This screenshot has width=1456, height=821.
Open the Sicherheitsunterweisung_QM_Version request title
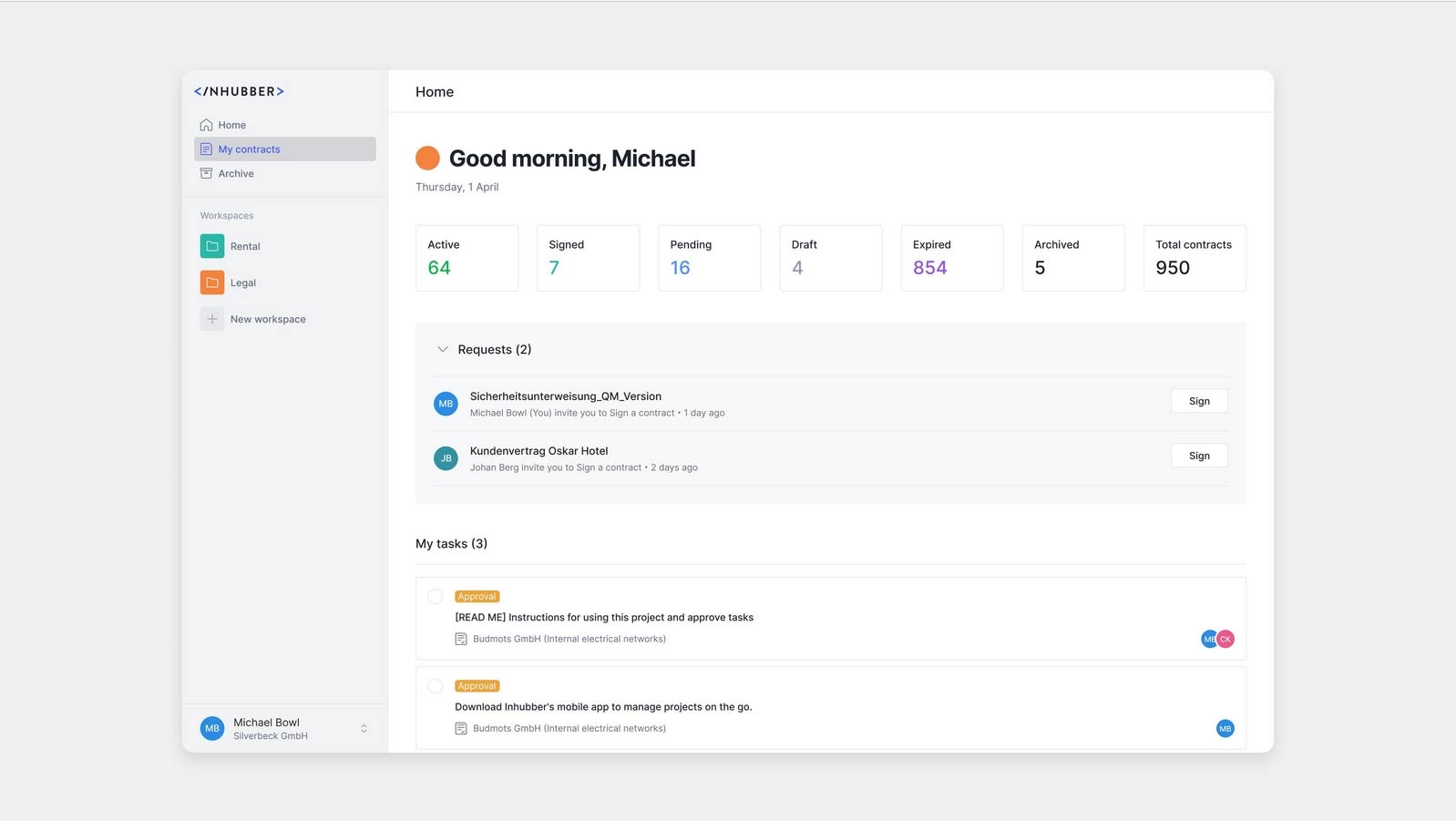[566, 396]
